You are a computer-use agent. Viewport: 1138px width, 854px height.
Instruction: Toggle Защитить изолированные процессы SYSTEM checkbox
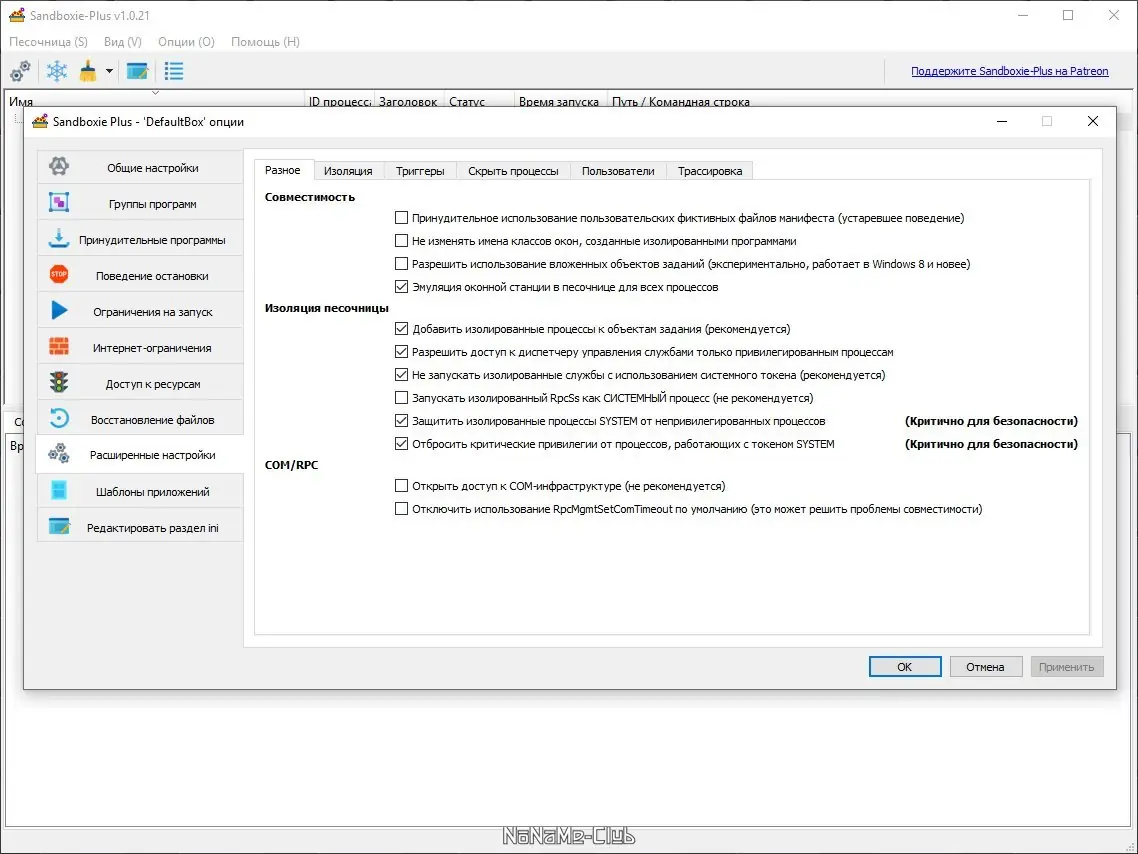[401, 421]
